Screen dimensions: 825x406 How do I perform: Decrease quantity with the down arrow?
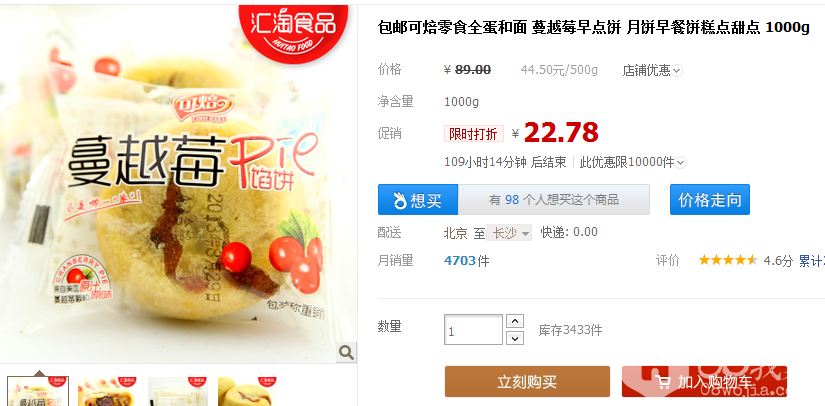coord(515,338)
